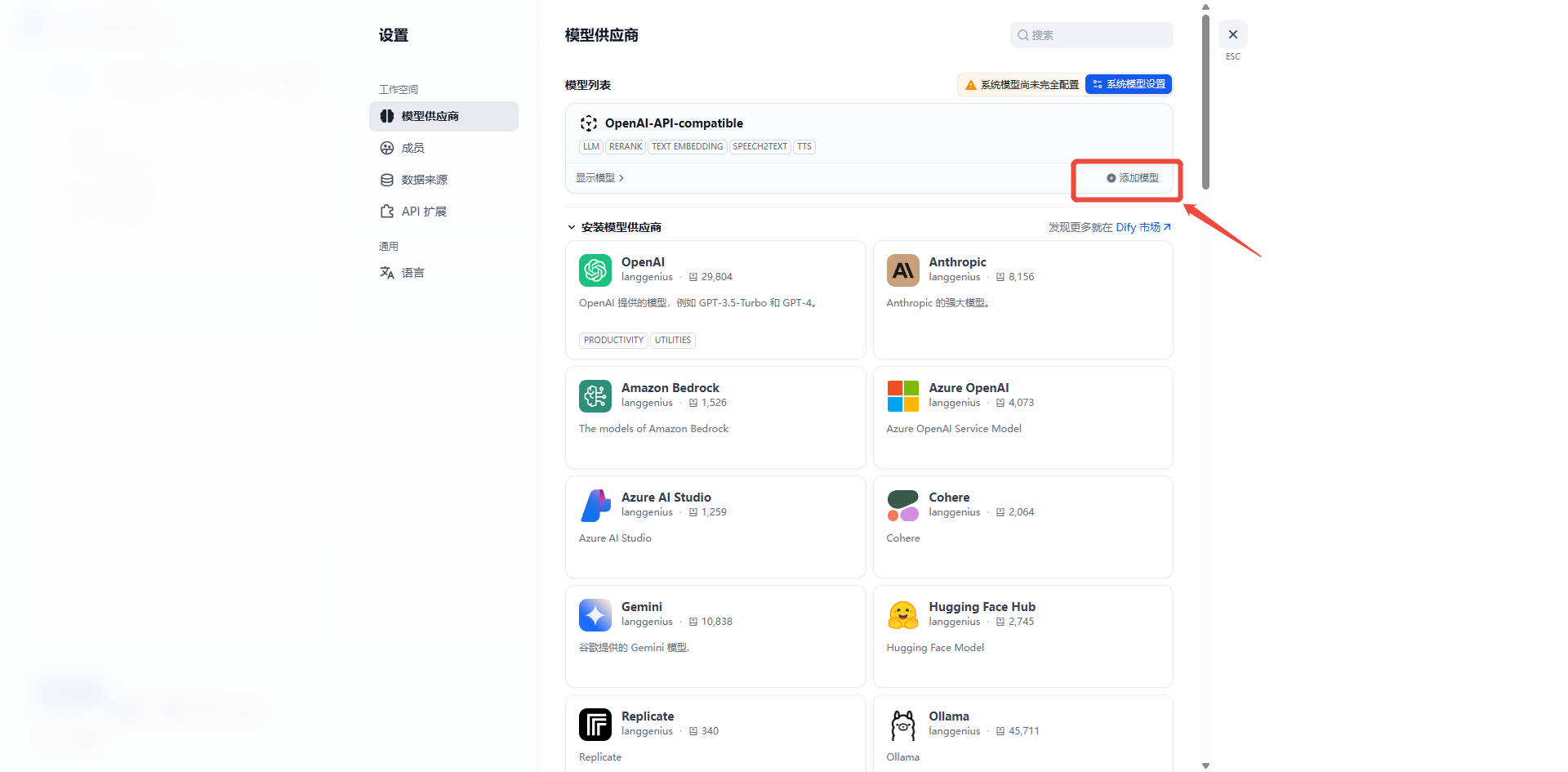Click the search magnifier icon
The height and width of the screenshot is (772, 1568).
point(1022,35)
